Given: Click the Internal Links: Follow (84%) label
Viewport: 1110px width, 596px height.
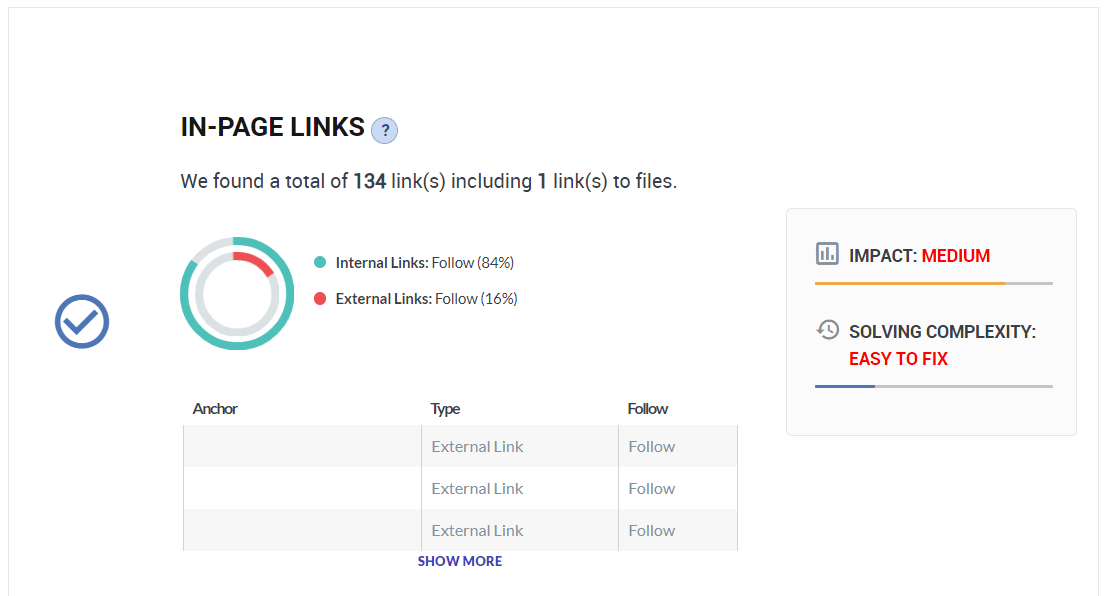Looking at the screenshot, I should 424,263.
